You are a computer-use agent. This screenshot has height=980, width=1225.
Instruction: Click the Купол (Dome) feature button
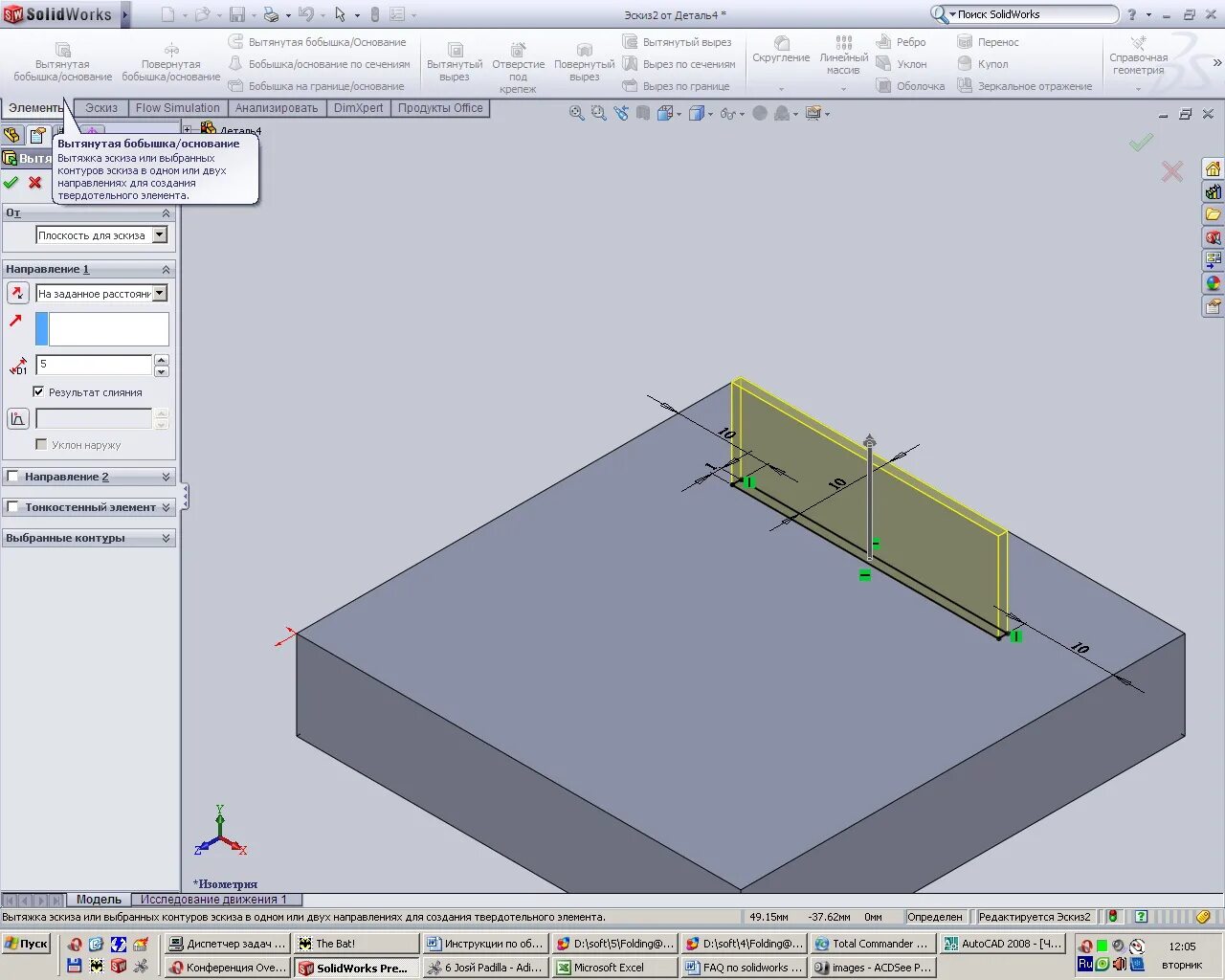pos(983,64)
